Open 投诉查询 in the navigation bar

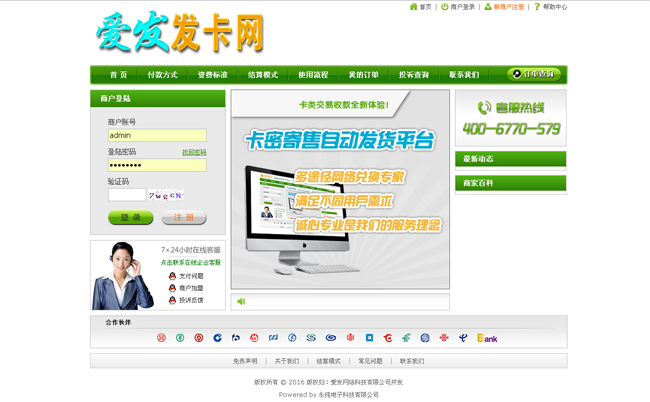[413, 75]
